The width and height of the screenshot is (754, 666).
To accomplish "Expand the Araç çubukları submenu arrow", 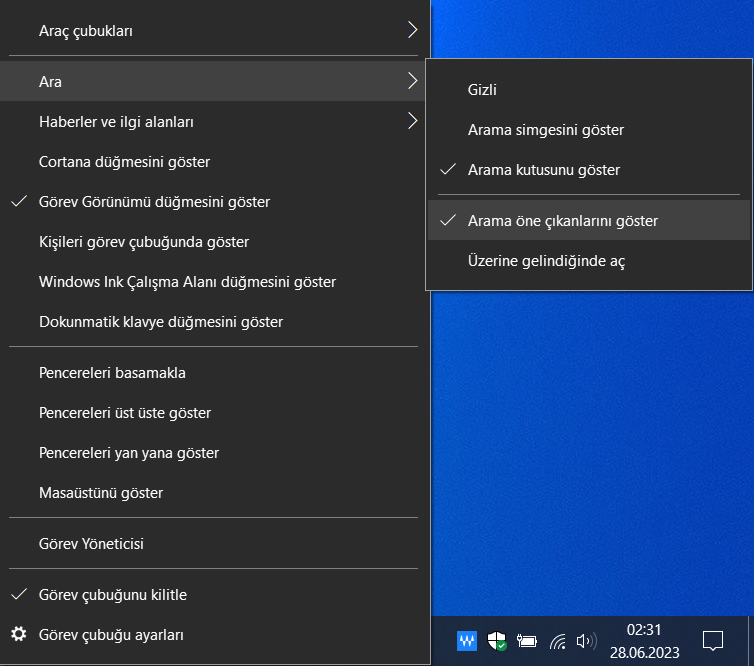I will (412, 30).
